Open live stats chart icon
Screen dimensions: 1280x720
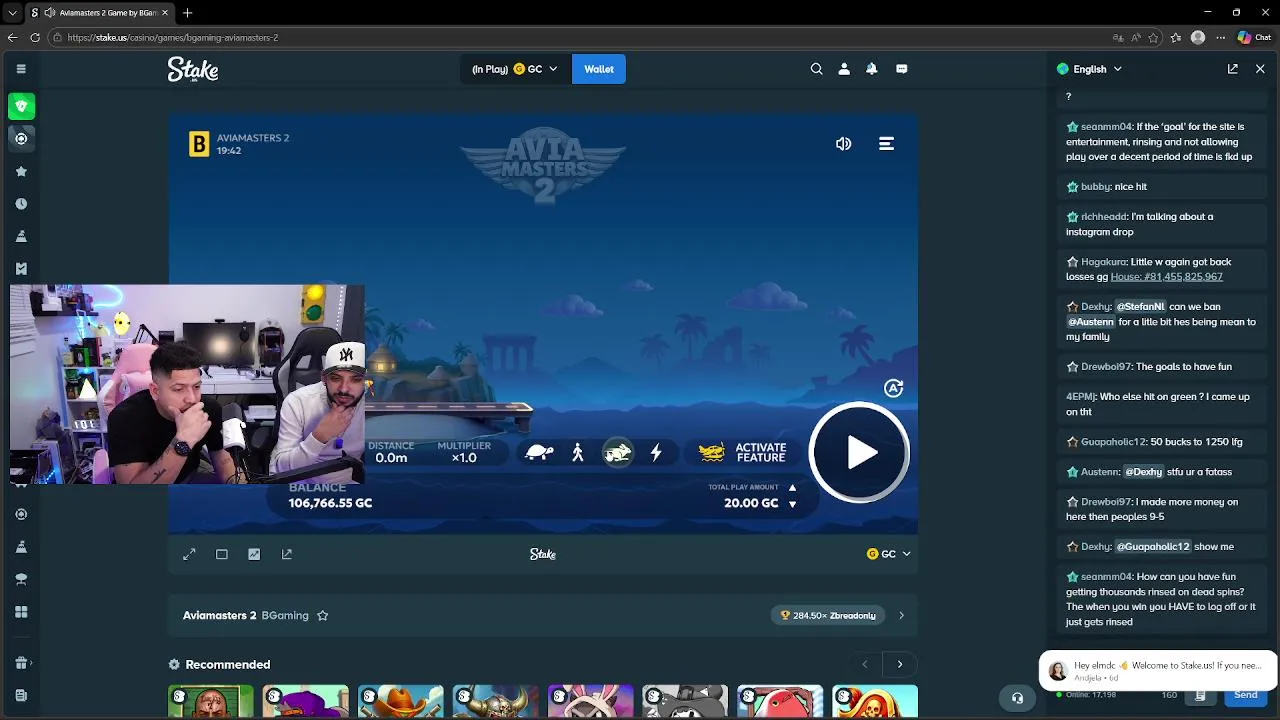click(254, 554)
